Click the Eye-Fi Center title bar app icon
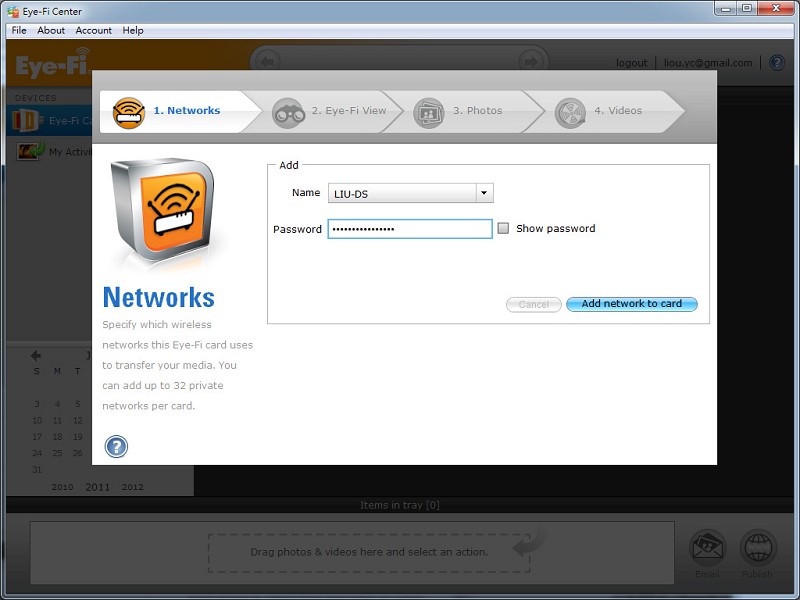Screen dimensions: 800x600 tap(13, 11)
